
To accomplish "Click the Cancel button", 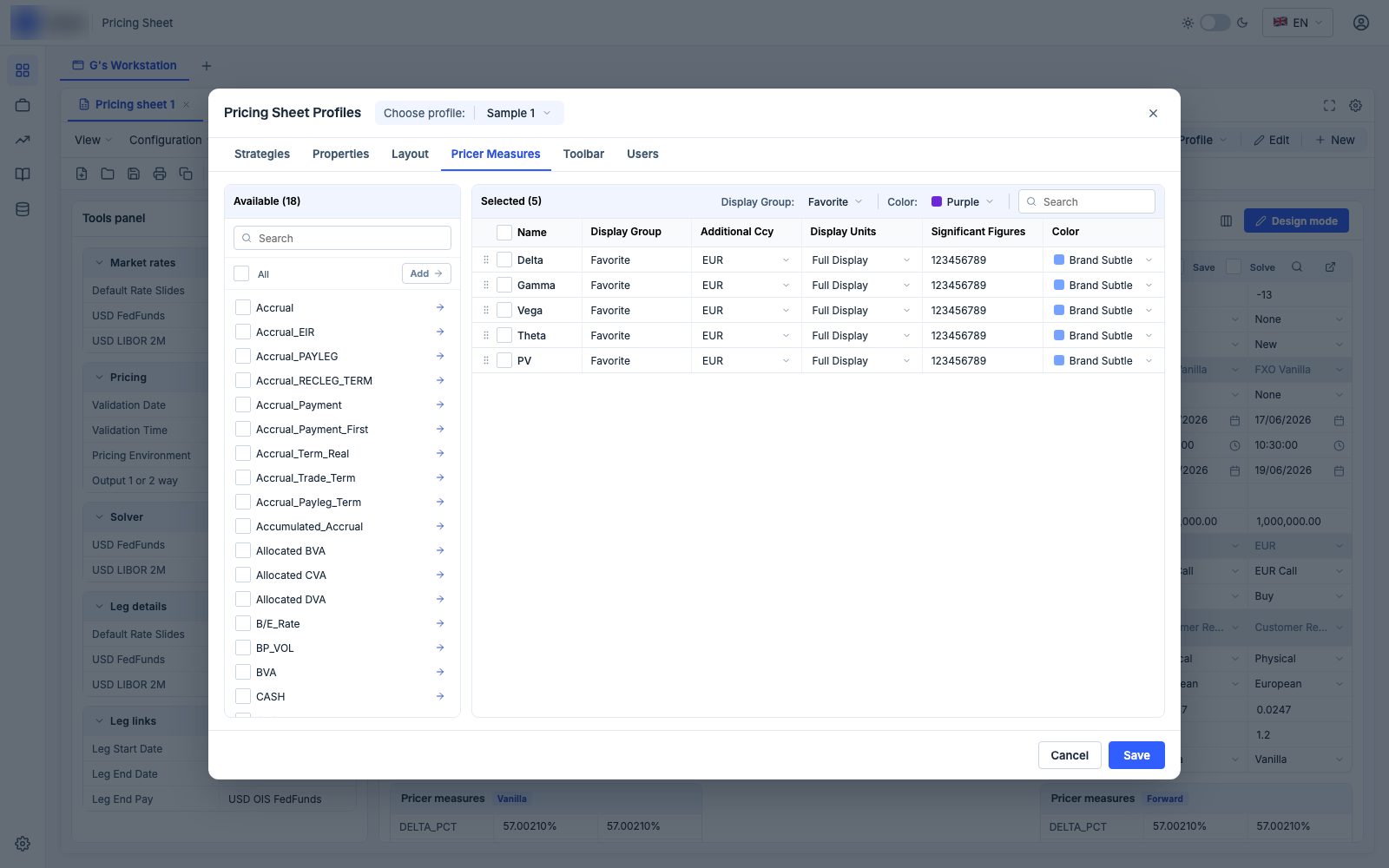I will [1070, 755].
